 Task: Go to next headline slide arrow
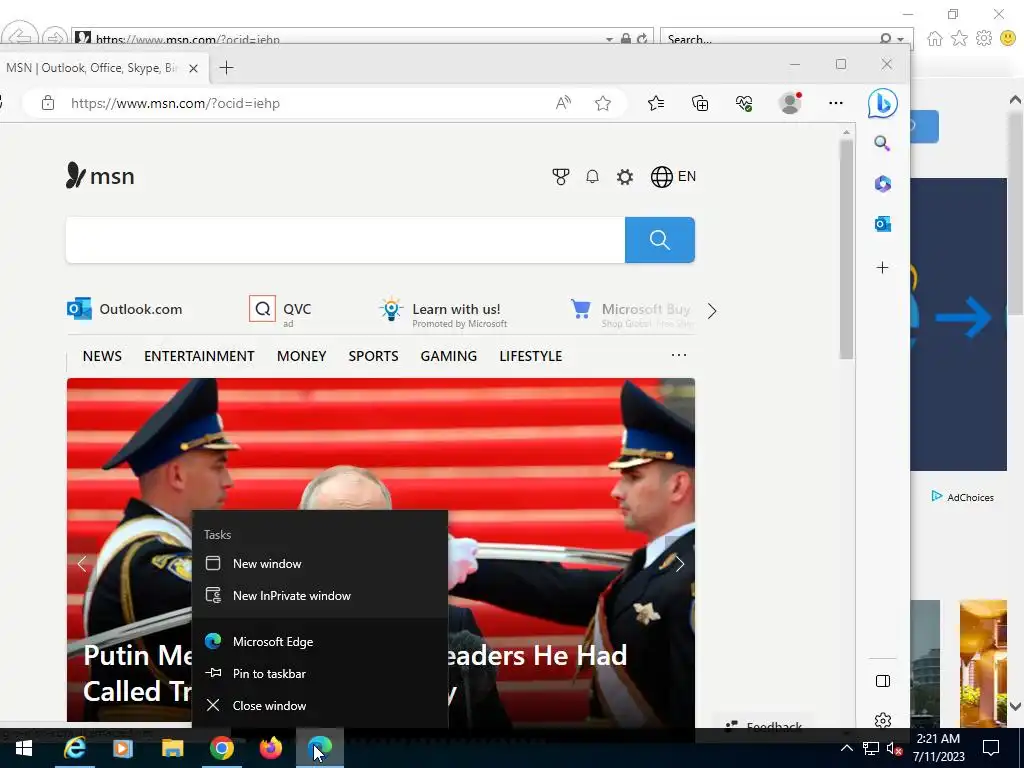679,564
